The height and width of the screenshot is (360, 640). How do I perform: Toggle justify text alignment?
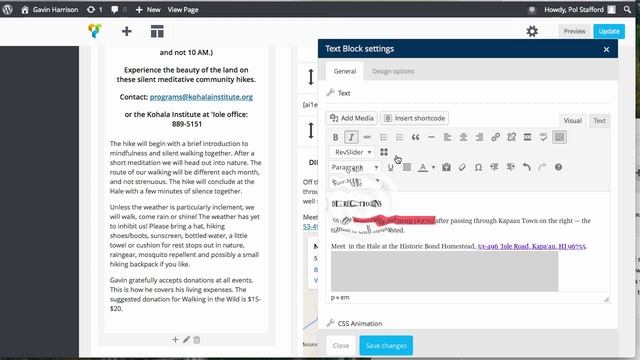pyautogui.click(x=407, y=167)
